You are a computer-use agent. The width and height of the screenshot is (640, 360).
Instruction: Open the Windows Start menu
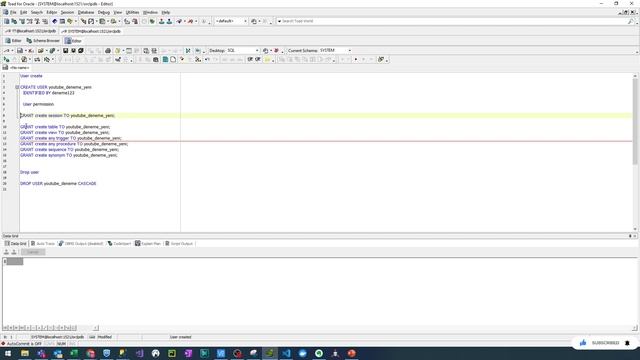point(8,353)
